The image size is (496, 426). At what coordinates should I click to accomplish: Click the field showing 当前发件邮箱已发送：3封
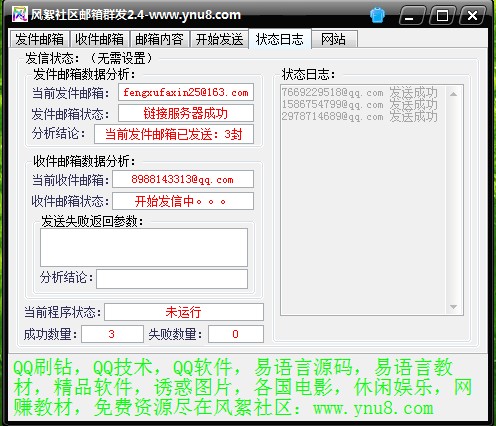coord(174,134)
